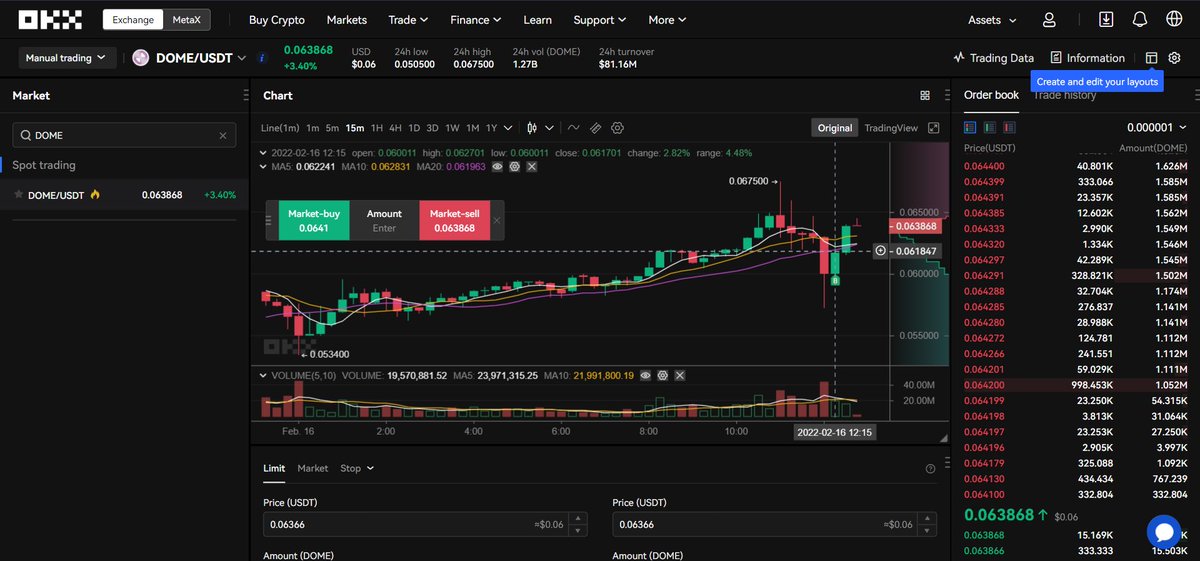Switch to Exchange mode
1200x561 pixels.
click(x=133, y=19)
